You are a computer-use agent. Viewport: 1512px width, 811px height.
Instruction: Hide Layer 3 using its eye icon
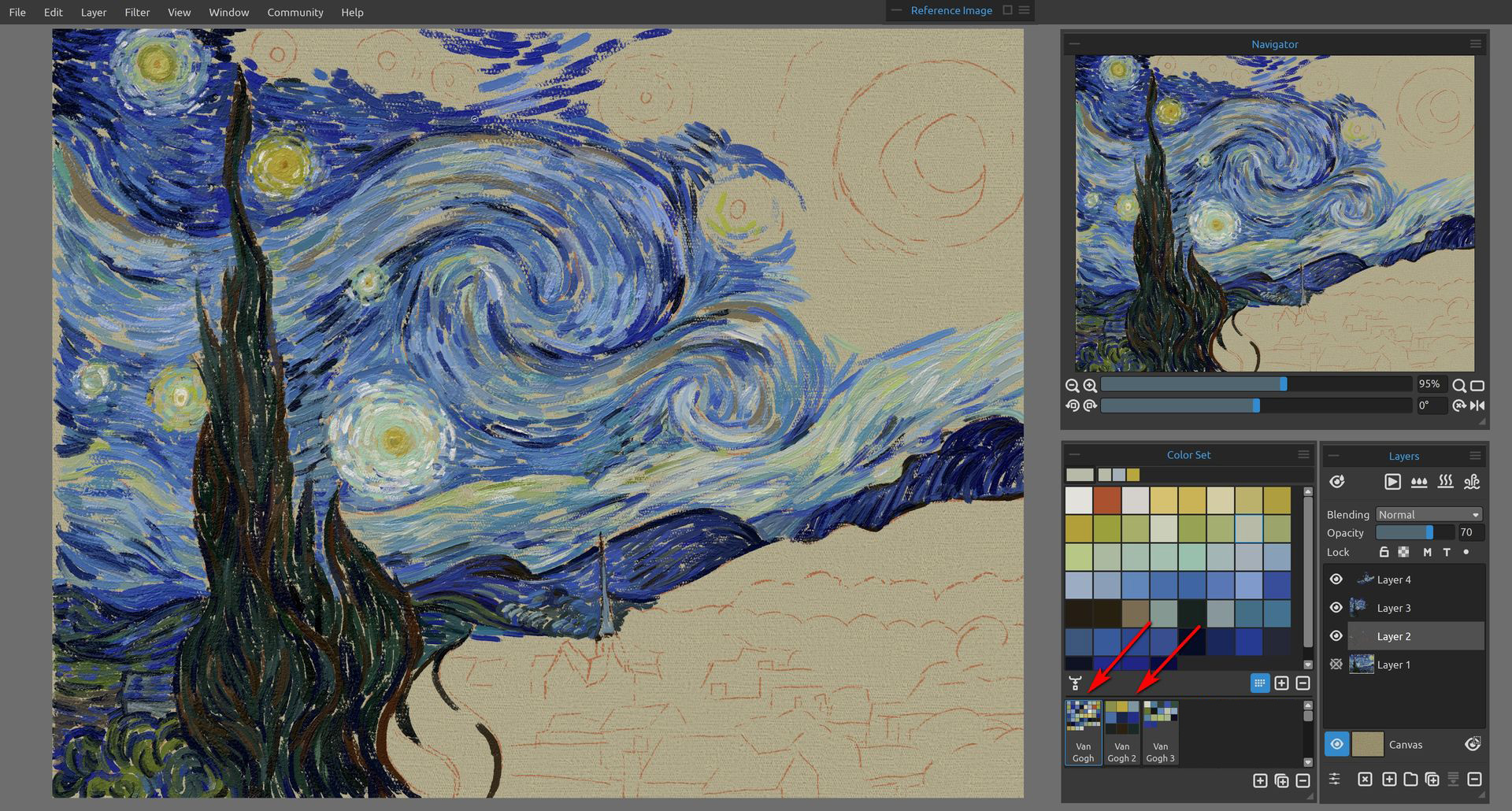[1336, 608]
